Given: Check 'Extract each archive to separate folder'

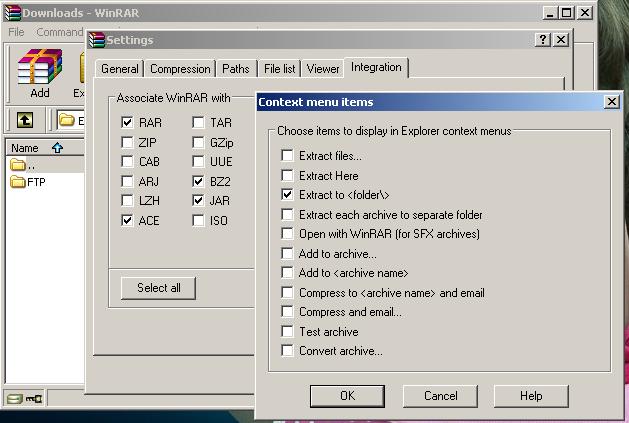Looking at the screenshot, I should coord(287,214).
